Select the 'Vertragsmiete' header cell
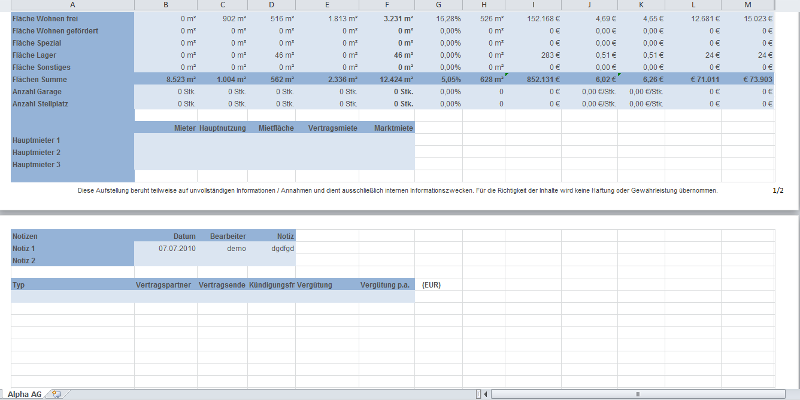 327,128
